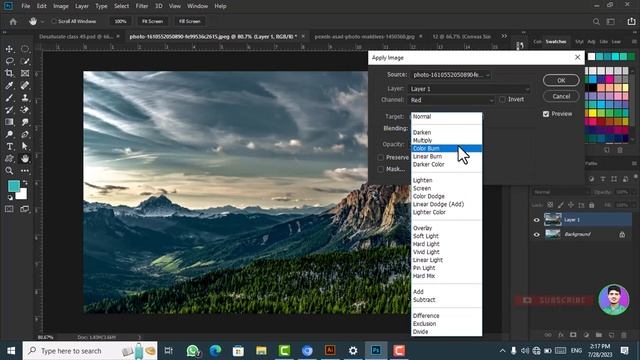Choose Color Burn blending mode

pyautogui.click(x=447, y=149)
